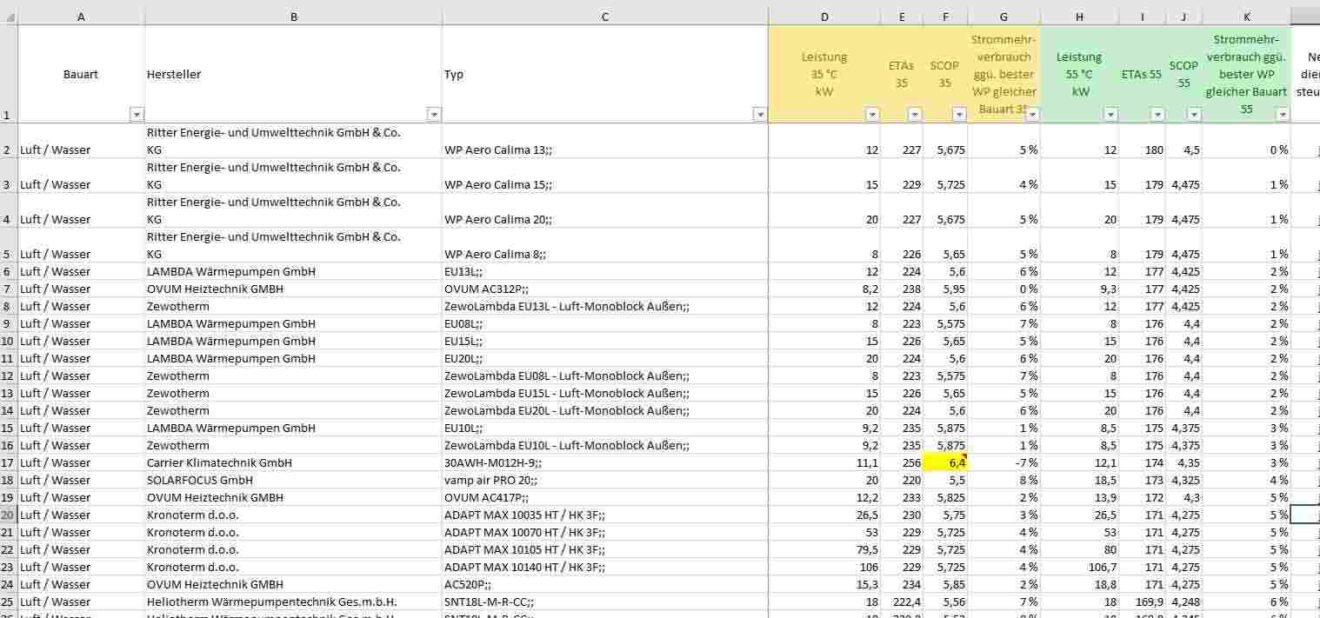Click the cell WP Aero Calima 13;;
Viewport: 1320px width, 618px height.
coord(605,141)
